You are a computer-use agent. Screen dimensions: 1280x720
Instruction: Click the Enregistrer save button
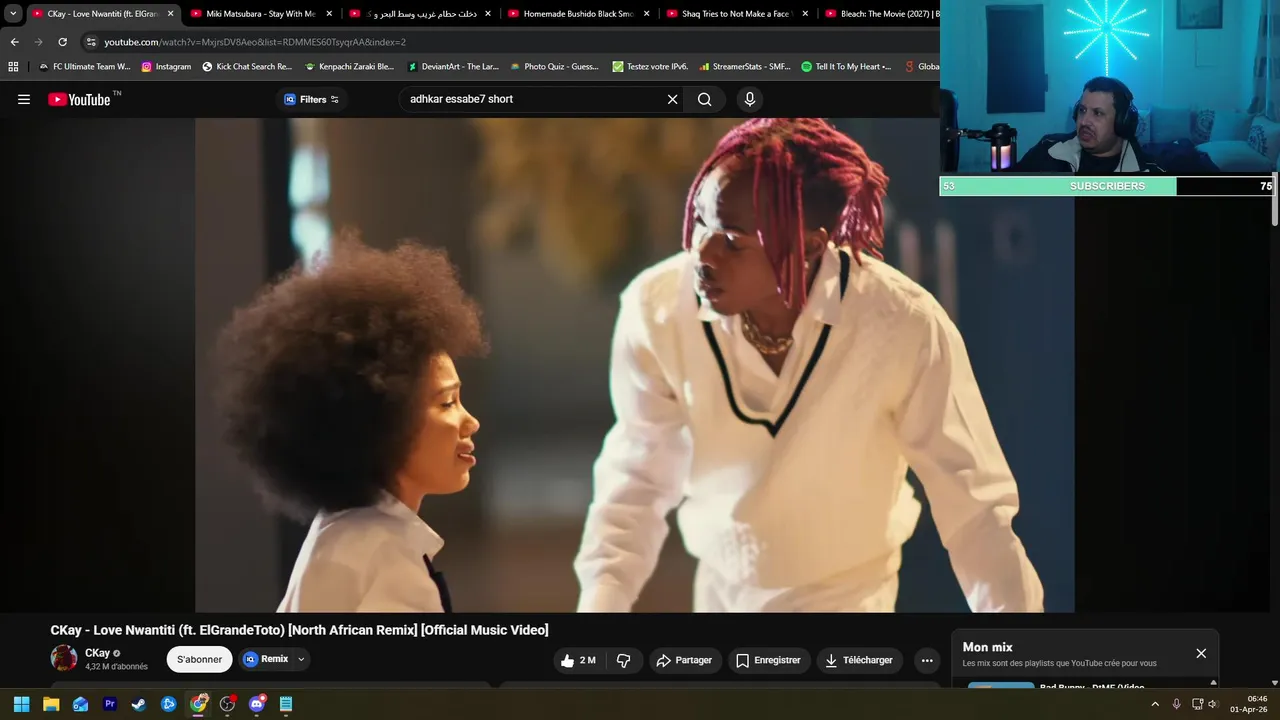768,660
